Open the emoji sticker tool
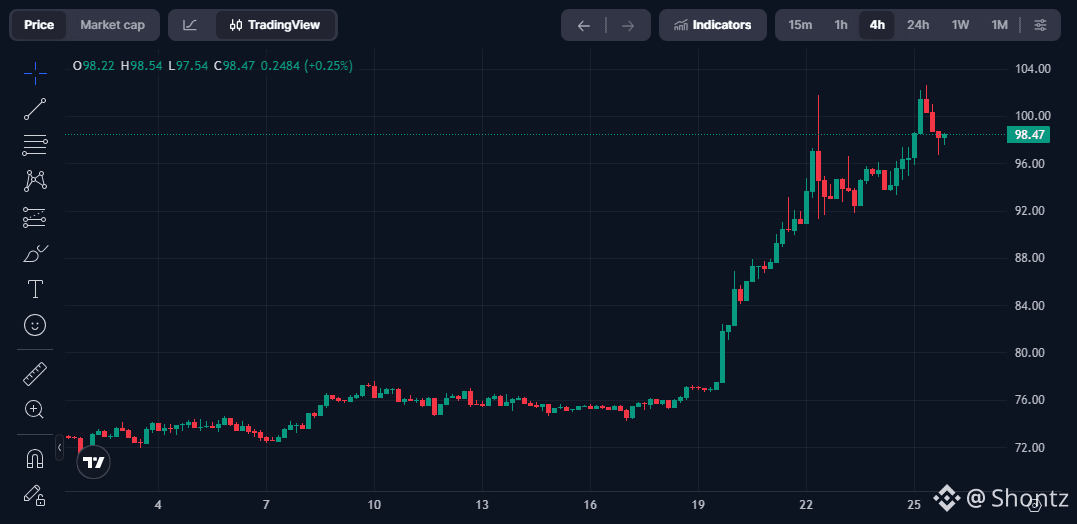The width and height of the screenshot is (1077, 524). pos(35,325)
